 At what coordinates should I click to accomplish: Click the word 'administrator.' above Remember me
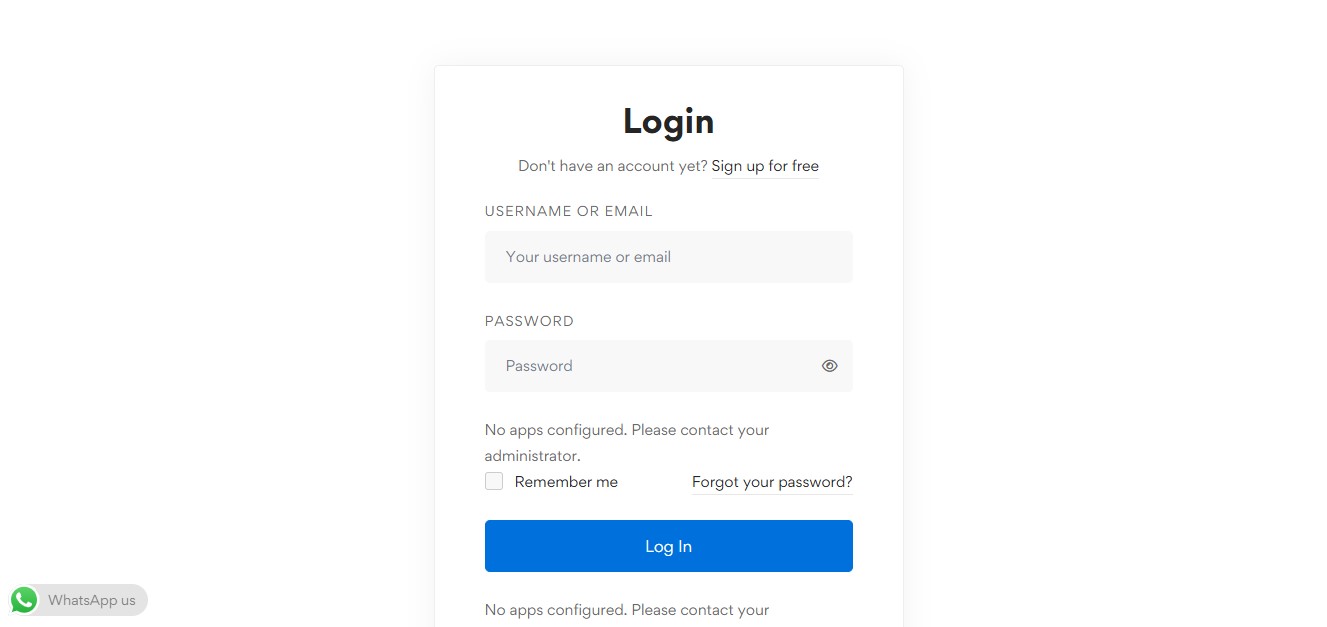(x=532, y=456)
